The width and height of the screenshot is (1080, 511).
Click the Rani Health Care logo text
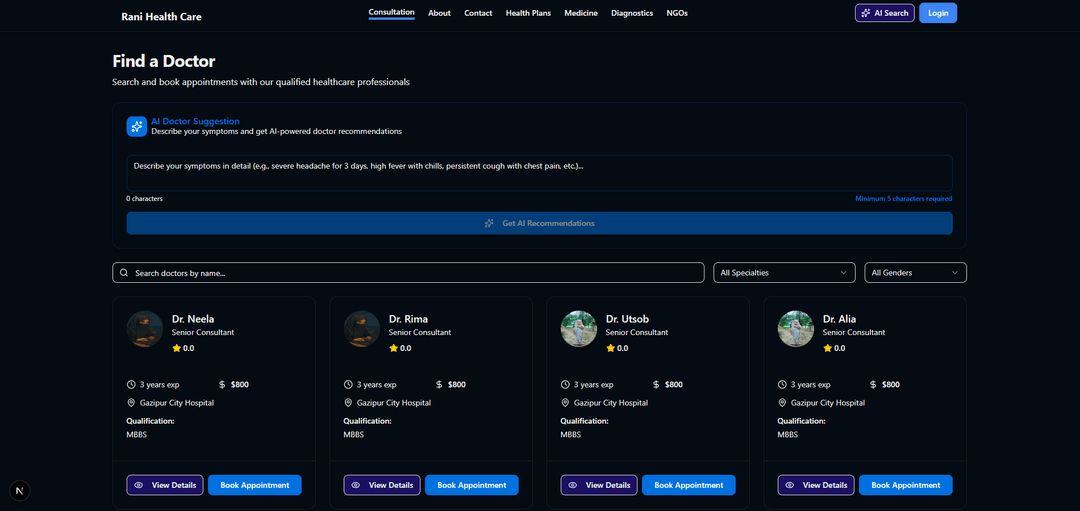(x=161, y=16)
